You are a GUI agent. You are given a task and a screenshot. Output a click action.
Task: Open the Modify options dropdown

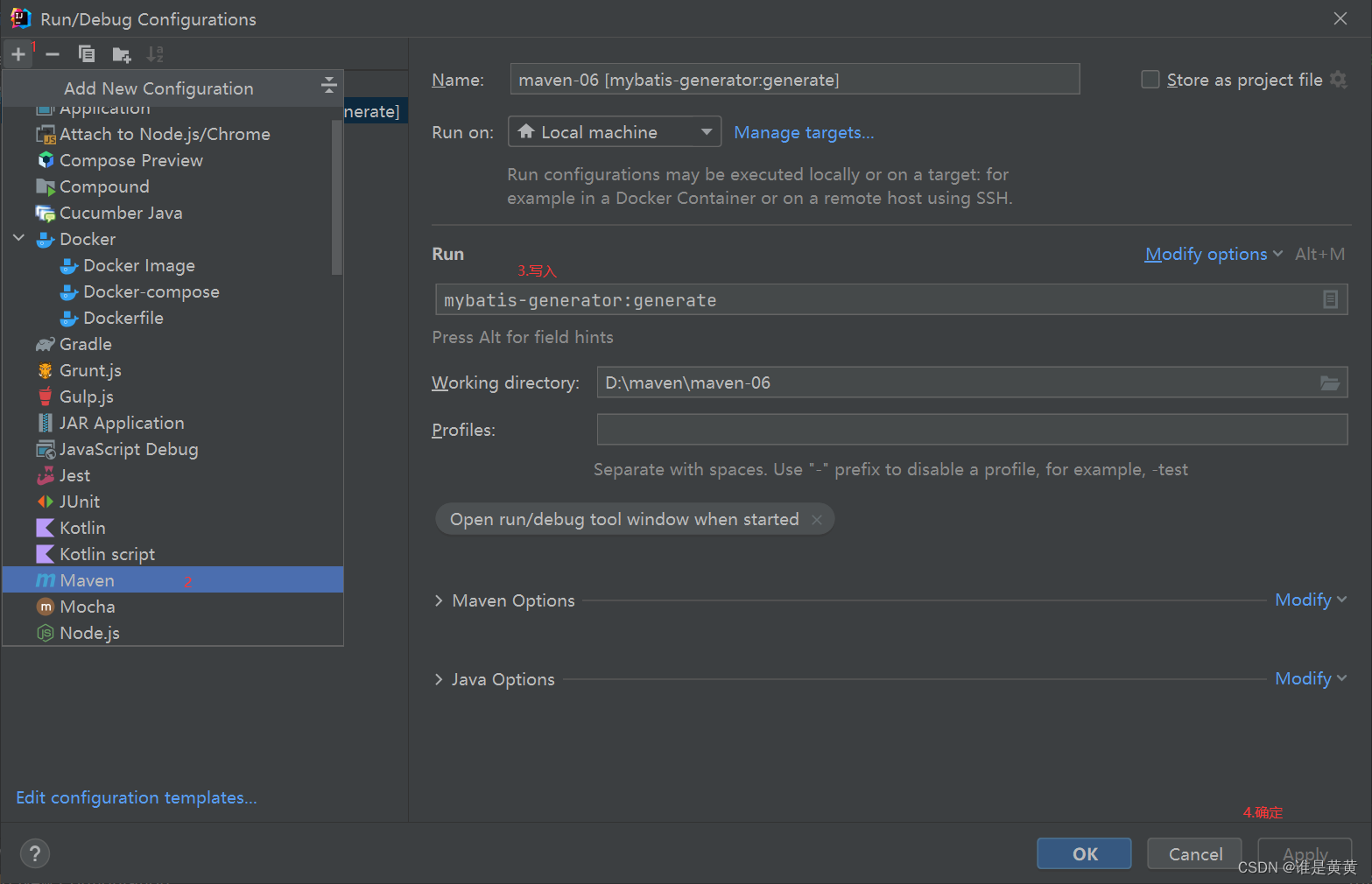click(1214, 254)
